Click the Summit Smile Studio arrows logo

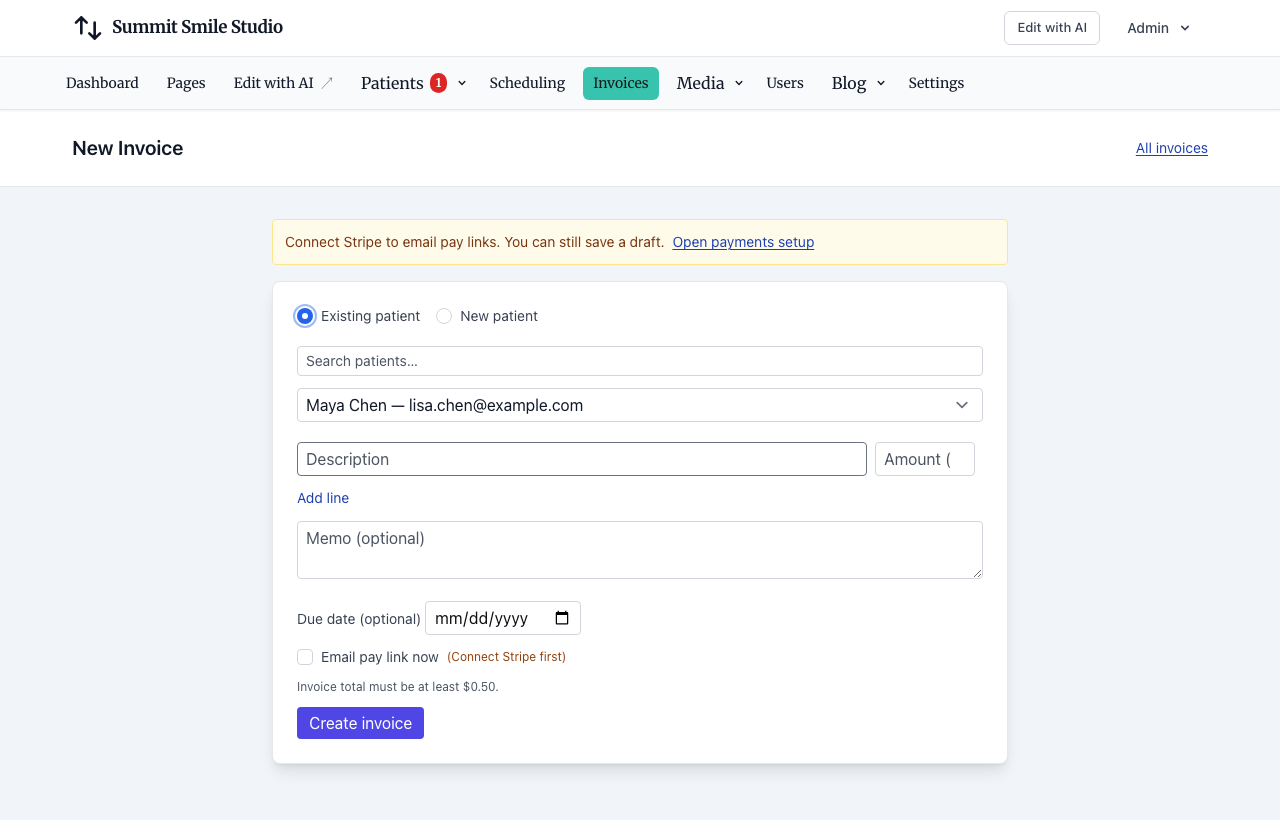click(x=88, y=28)
